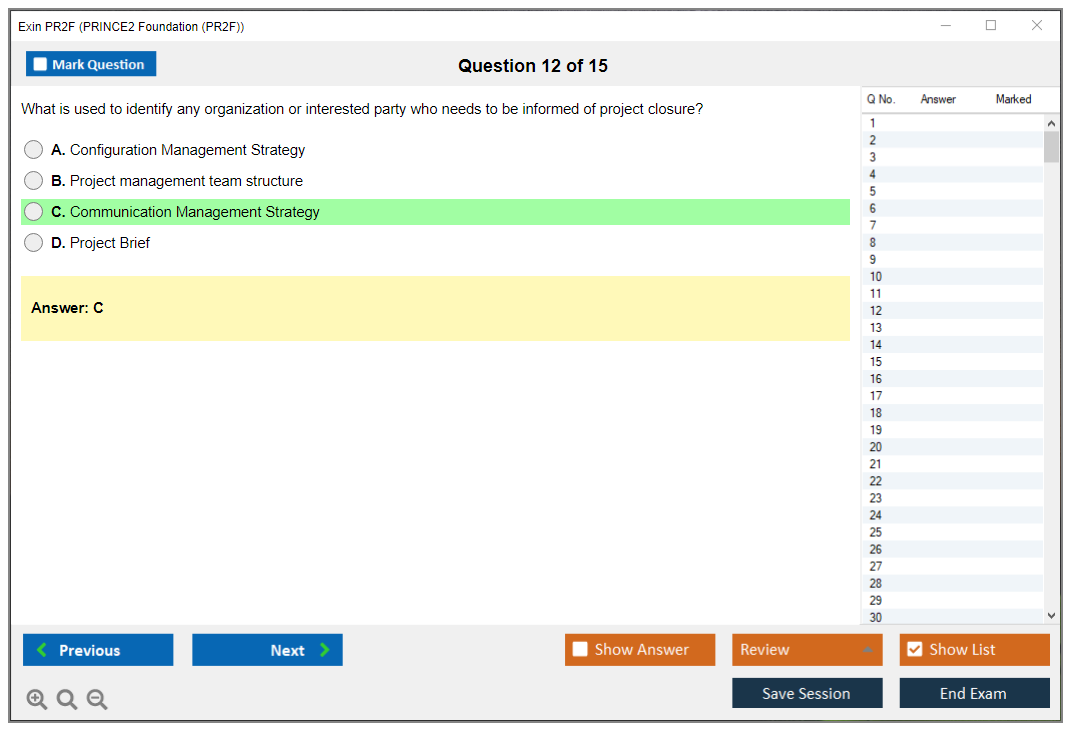The image size is (1075, 735).
Task: Select option B Project management team structure
Action: click(34, 181)
